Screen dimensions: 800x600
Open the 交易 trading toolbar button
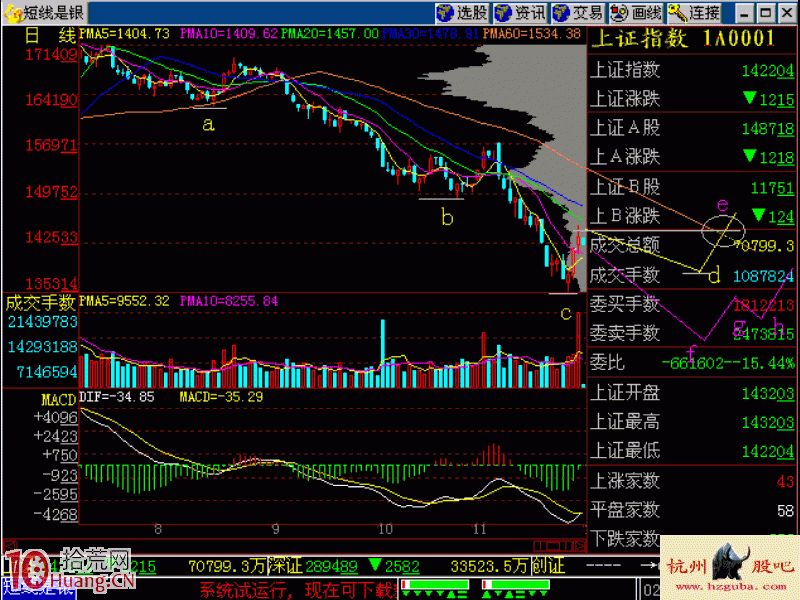coord(578,13)
